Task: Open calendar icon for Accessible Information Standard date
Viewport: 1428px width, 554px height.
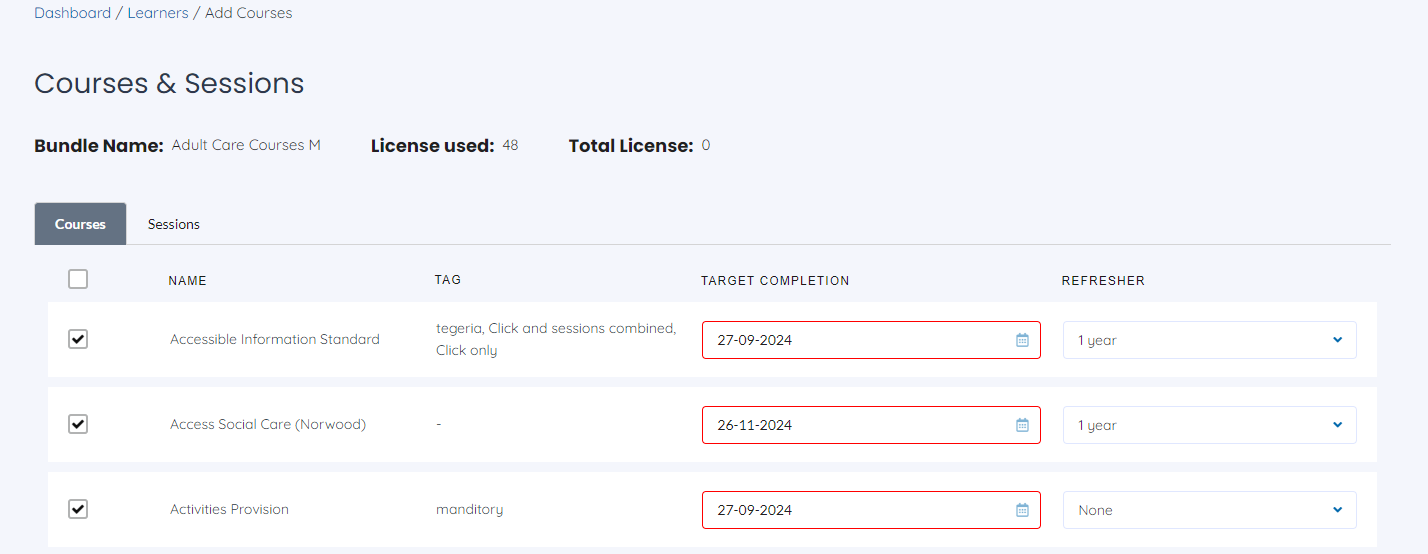Action: tap(1022, 340)
